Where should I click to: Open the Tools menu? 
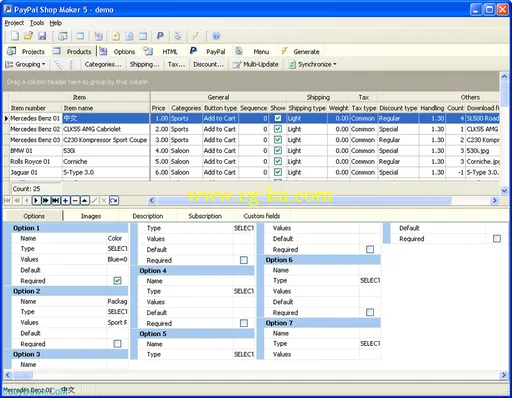pyautogui.click(x=37, y=23)
